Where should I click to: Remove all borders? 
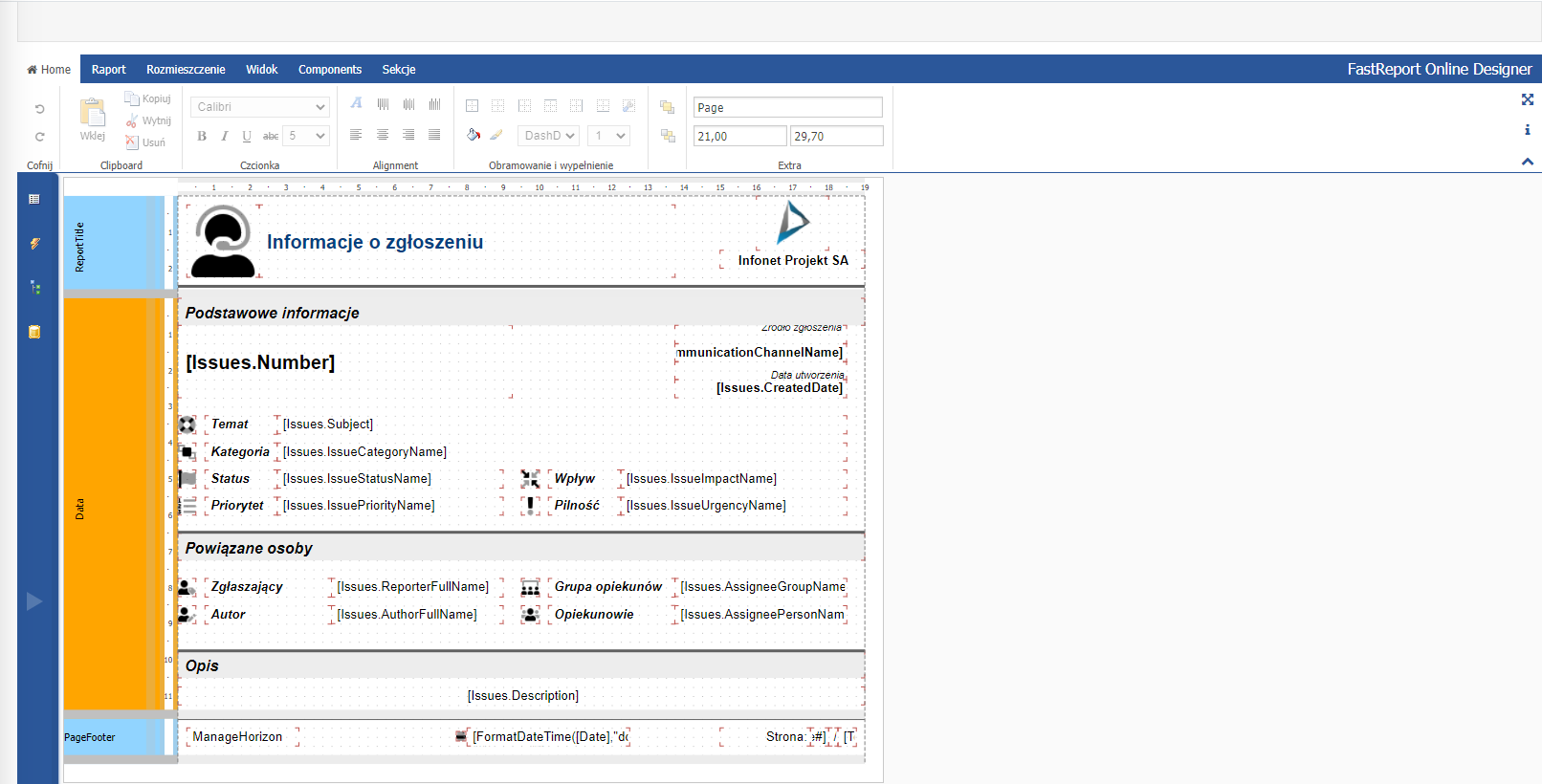497,105
